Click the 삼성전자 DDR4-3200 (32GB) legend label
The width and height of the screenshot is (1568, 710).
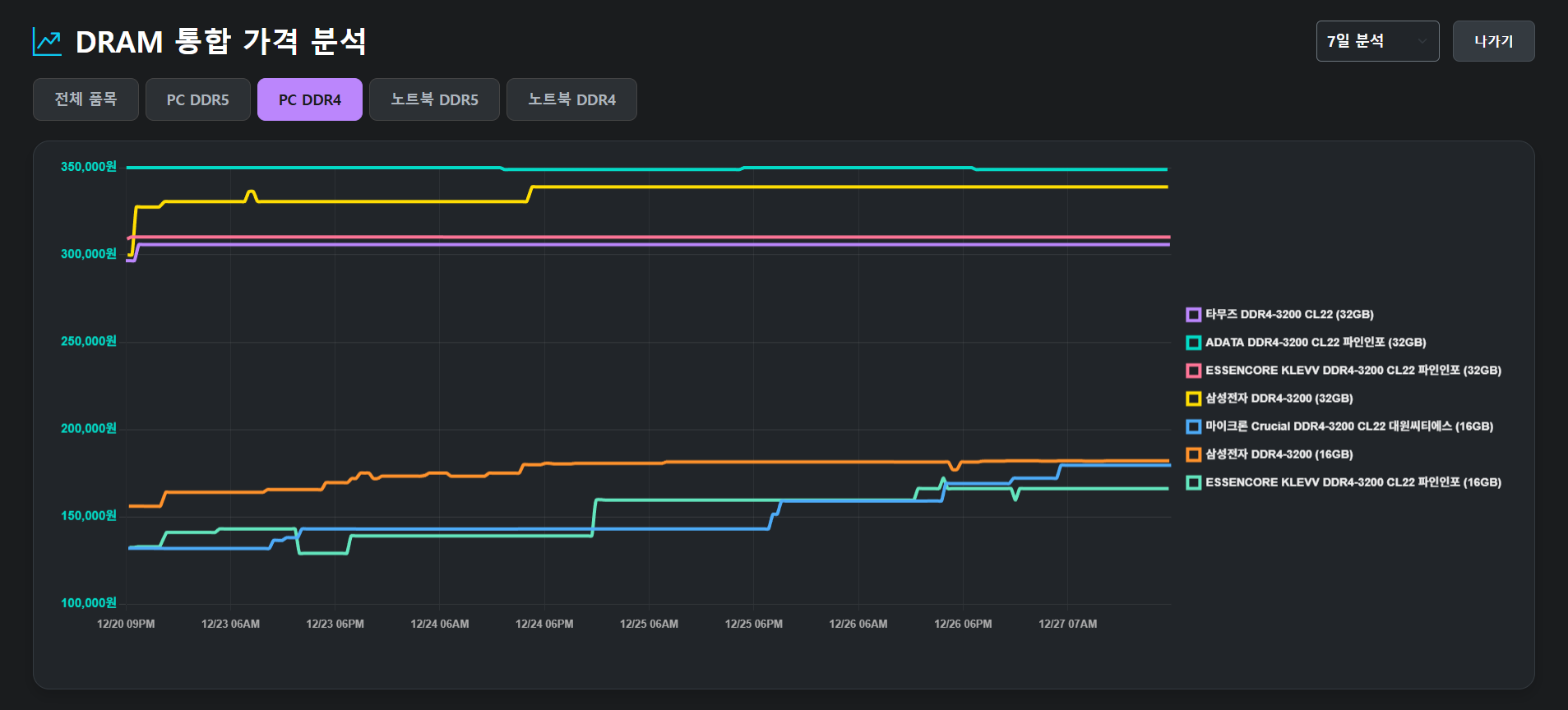1279,399
